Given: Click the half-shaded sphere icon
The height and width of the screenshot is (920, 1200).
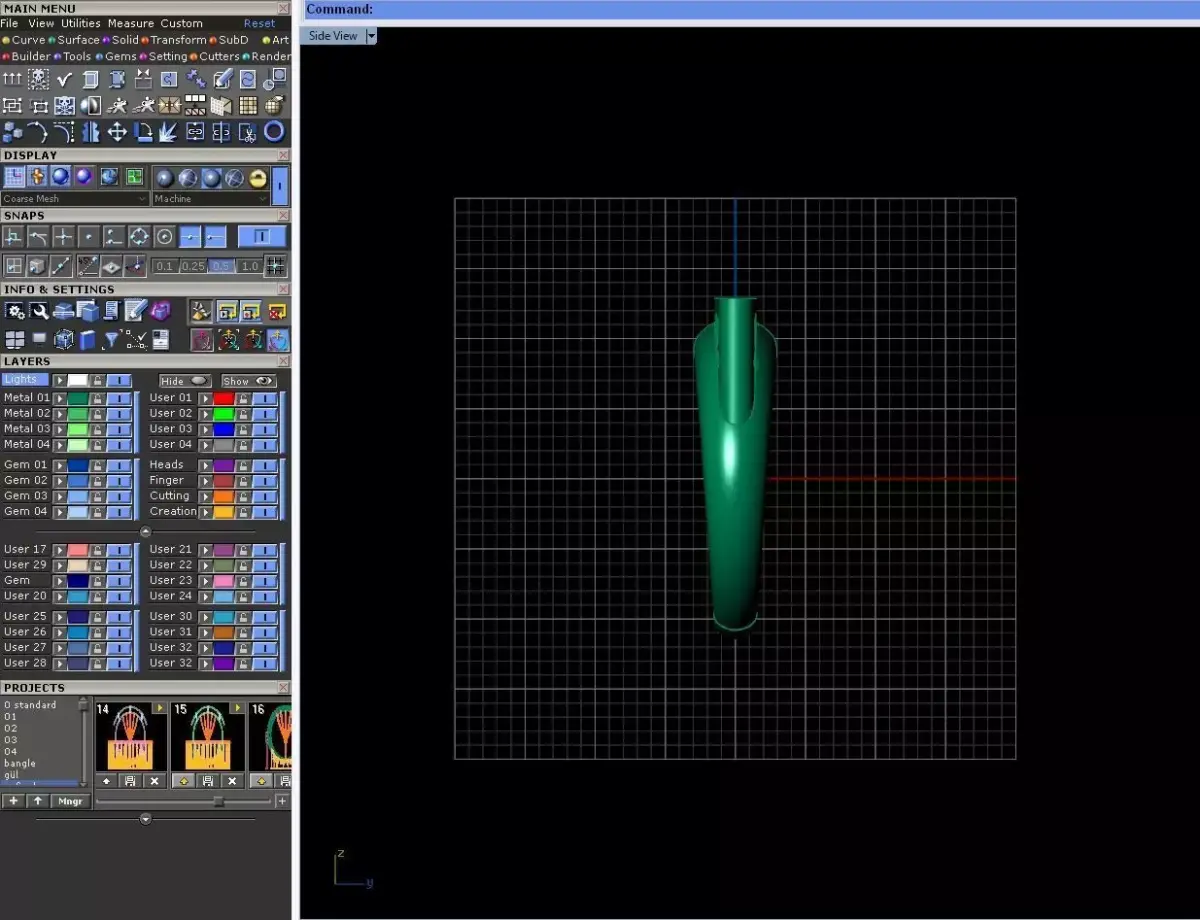Looking at the screenshot, I should pos(91,105).
